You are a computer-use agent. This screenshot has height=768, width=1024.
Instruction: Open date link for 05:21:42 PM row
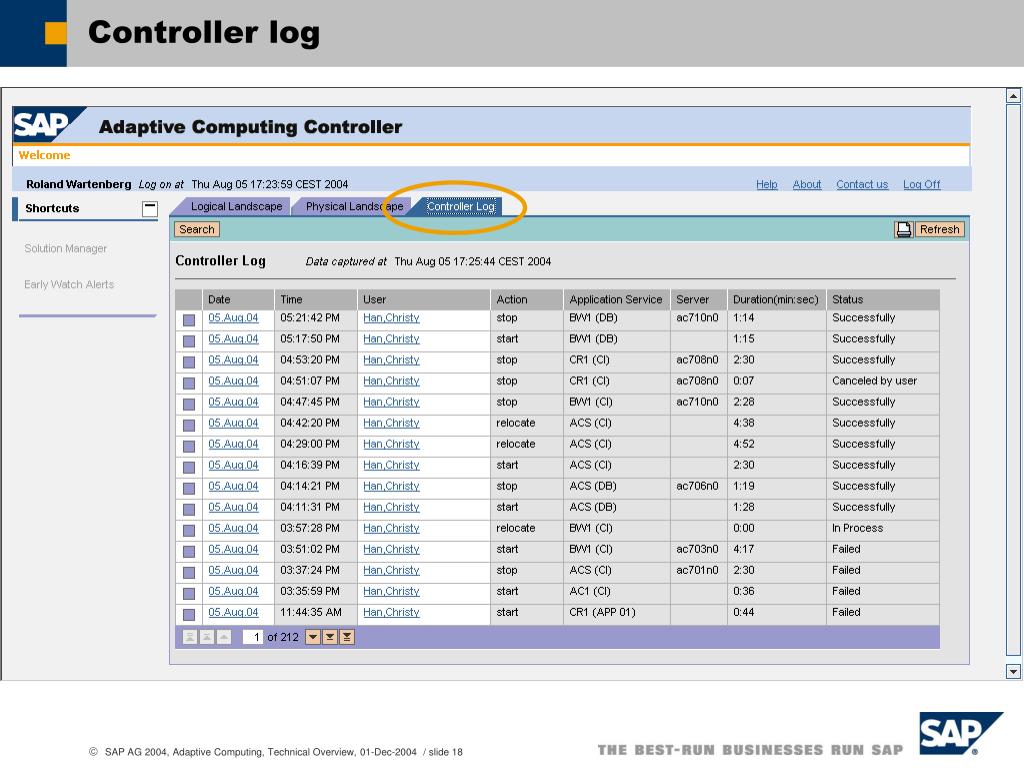coord(233,318)
